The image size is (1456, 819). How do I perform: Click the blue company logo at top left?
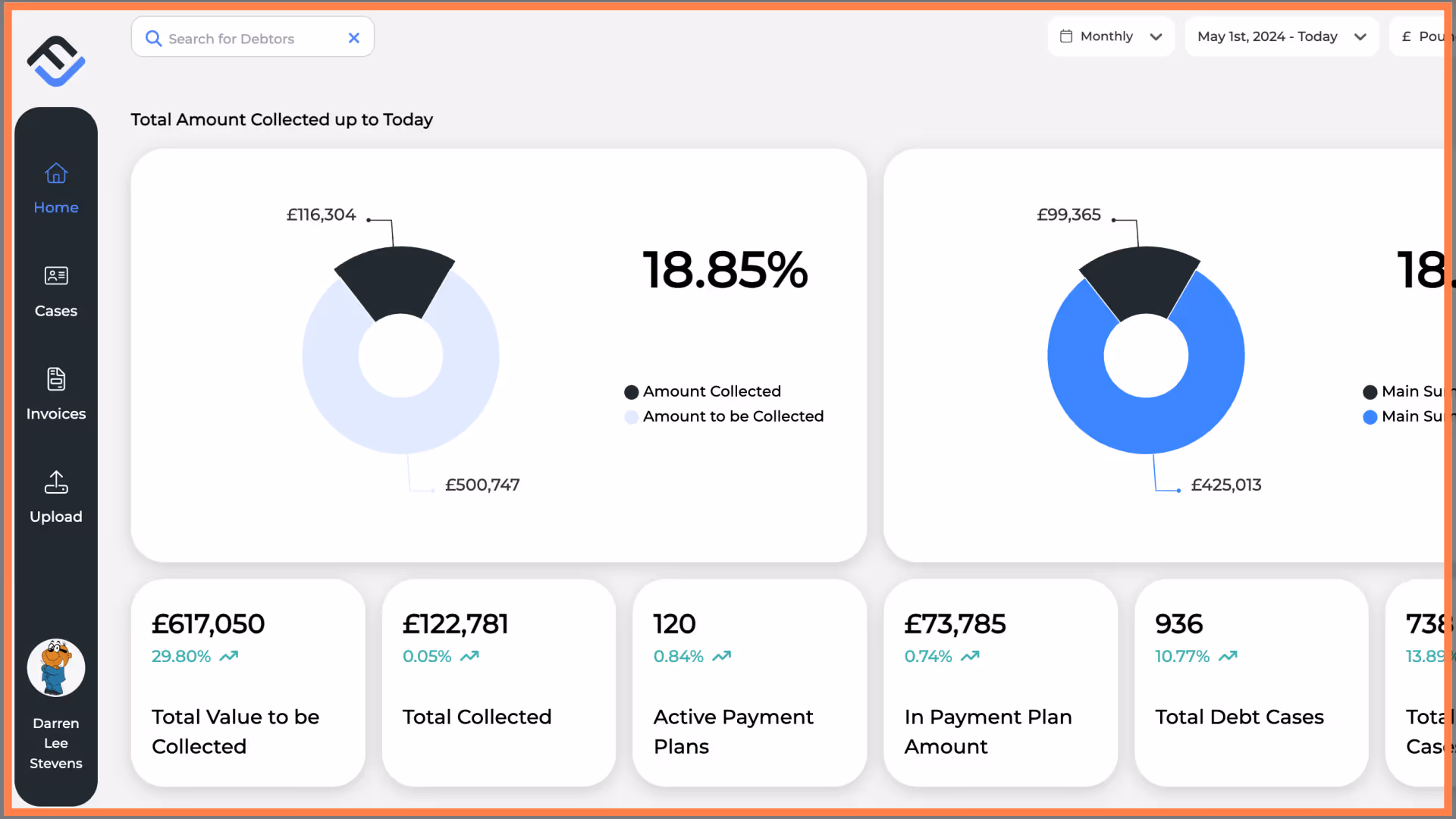56,61
